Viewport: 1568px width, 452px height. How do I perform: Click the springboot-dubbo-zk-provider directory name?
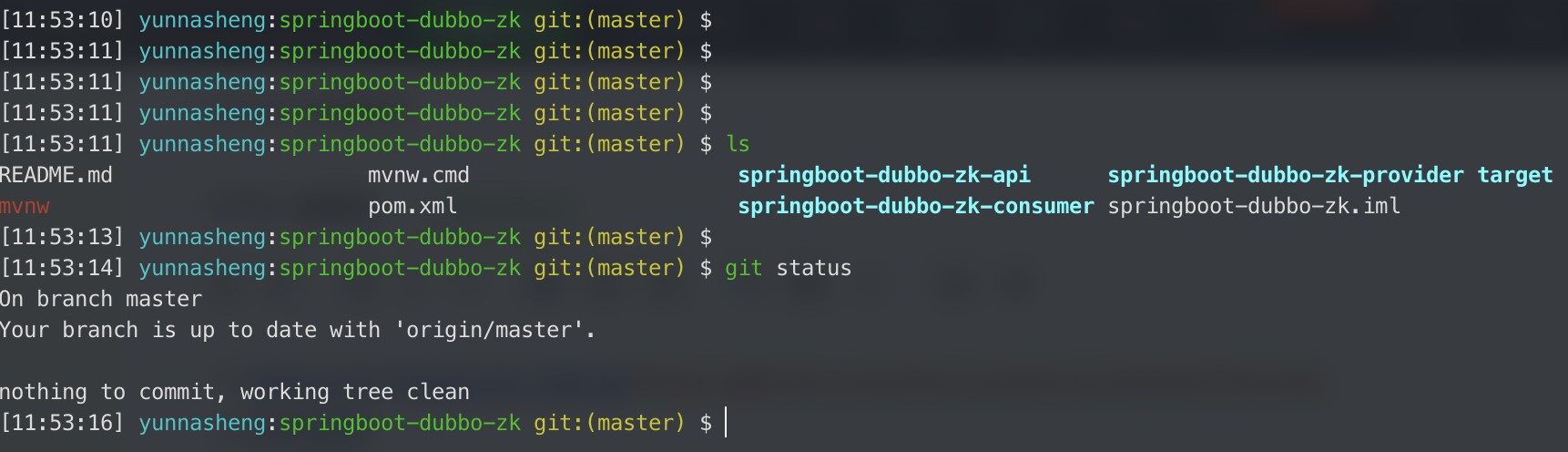[1286, 175]
